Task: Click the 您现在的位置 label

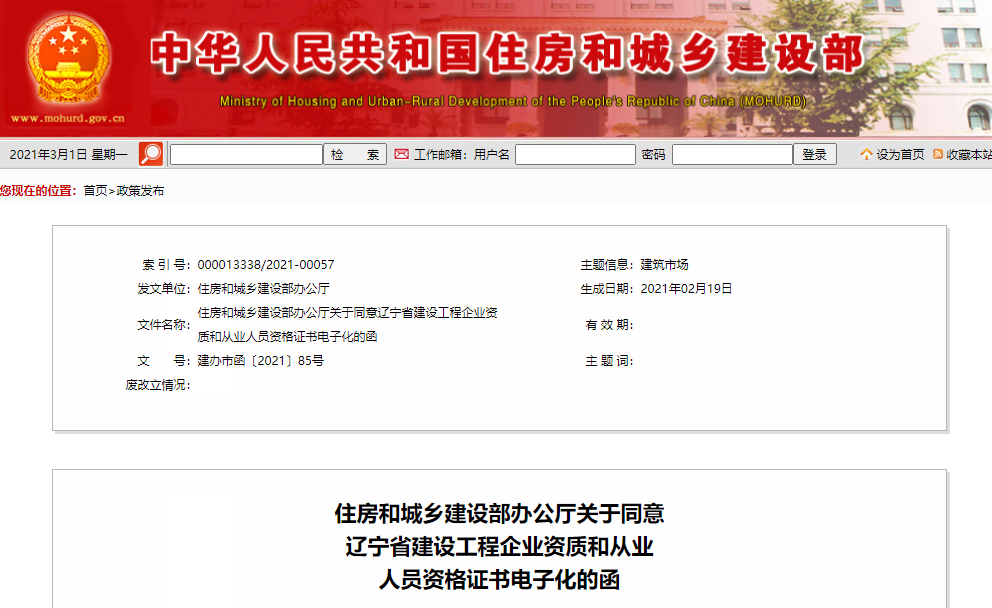Action: (39, 190)
